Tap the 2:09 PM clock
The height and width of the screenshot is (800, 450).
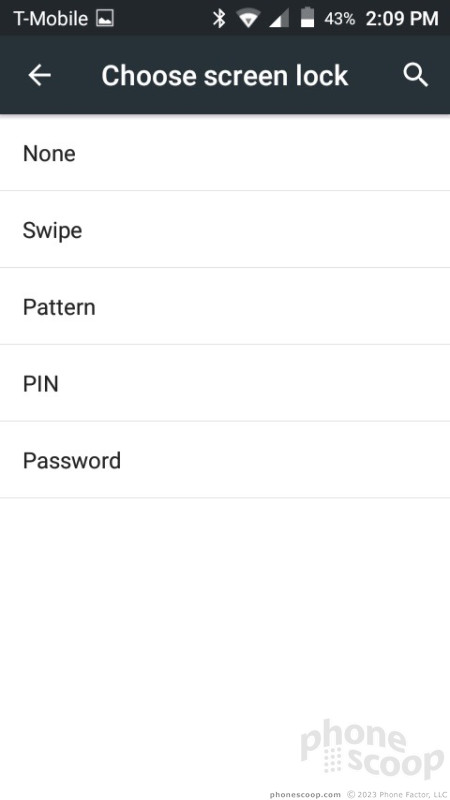402,19
